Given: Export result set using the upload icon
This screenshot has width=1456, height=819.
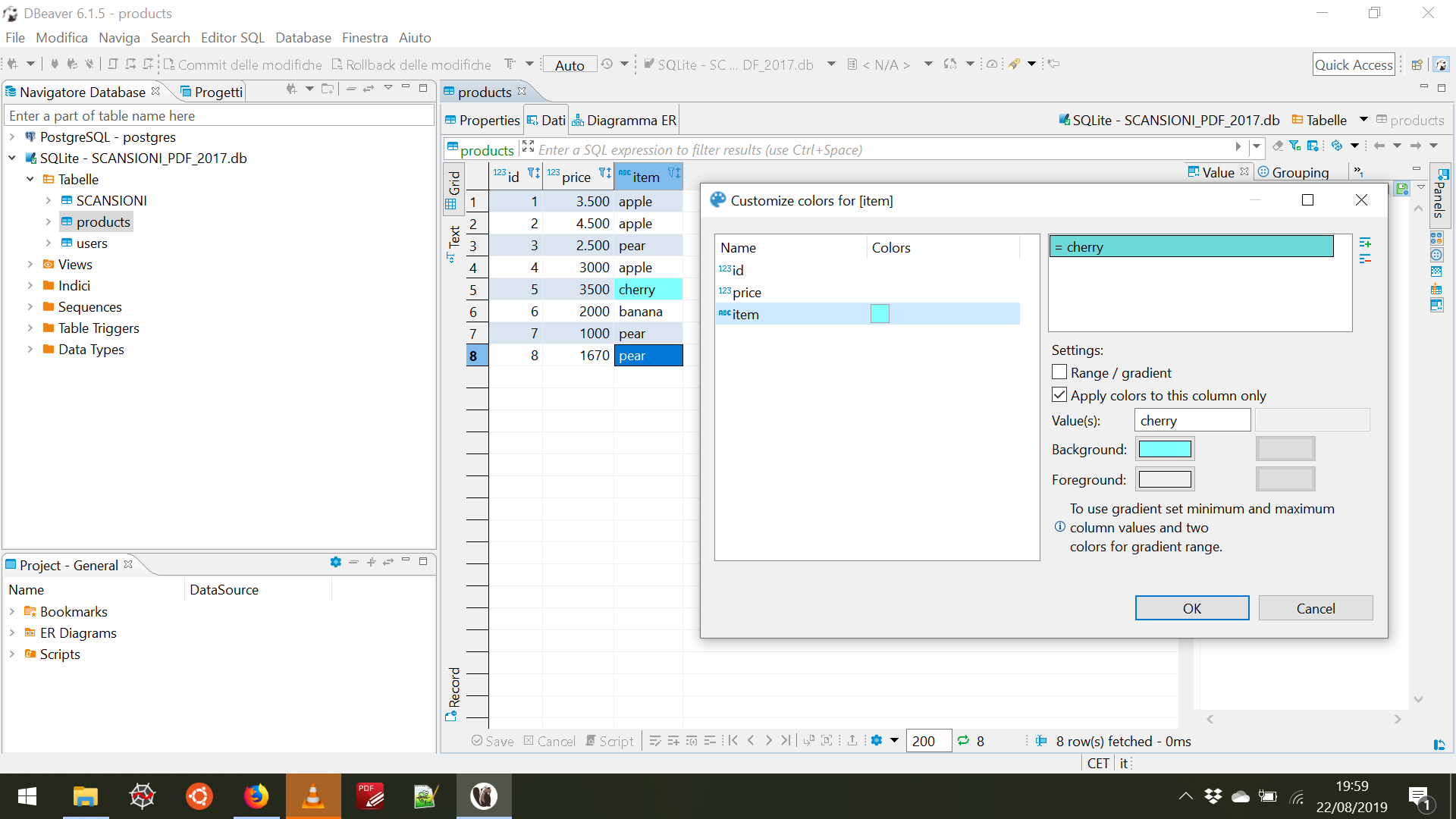Looking at the screenshot, I should pos(852,741).
